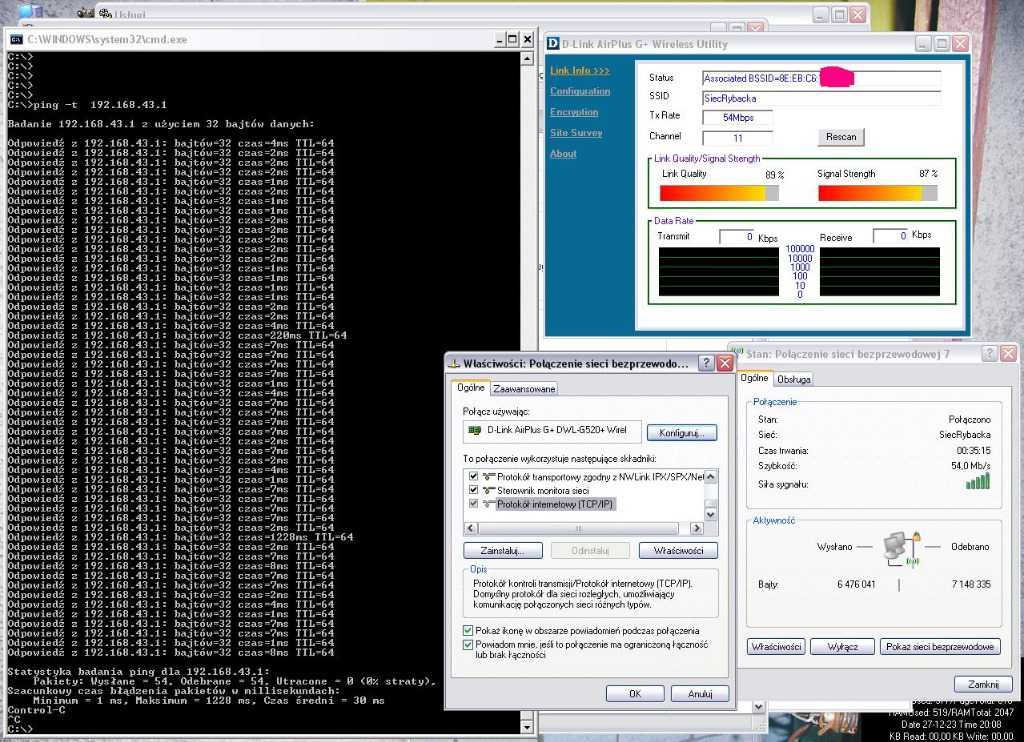The height and width of the screenshot is (742, 1024).
Task: Switch to Obsługa tab in Stan window
Action: point(793,379)
